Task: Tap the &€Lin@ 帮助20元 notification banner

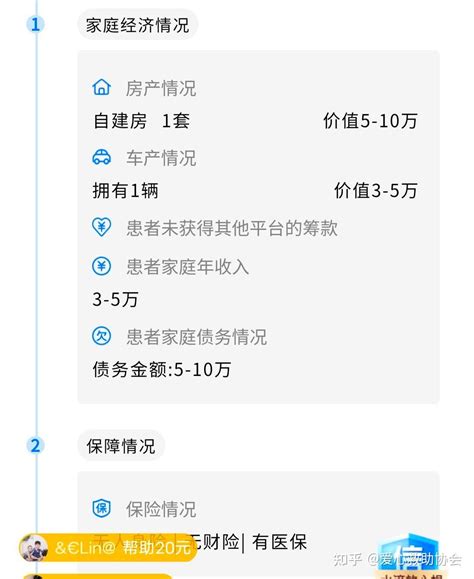Action: click(107, 548)
